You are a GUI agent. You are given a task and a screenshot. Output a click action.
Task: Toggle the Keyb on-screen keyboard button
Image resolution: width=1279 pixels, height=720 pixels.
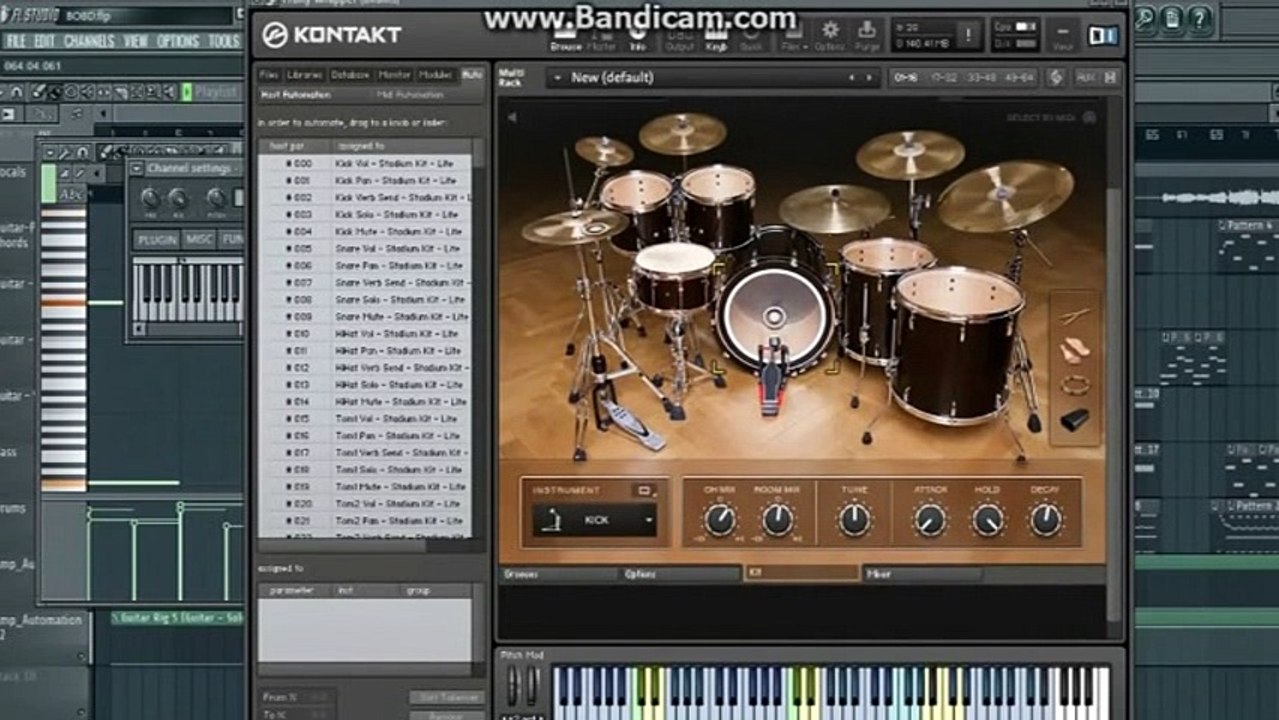716,34
